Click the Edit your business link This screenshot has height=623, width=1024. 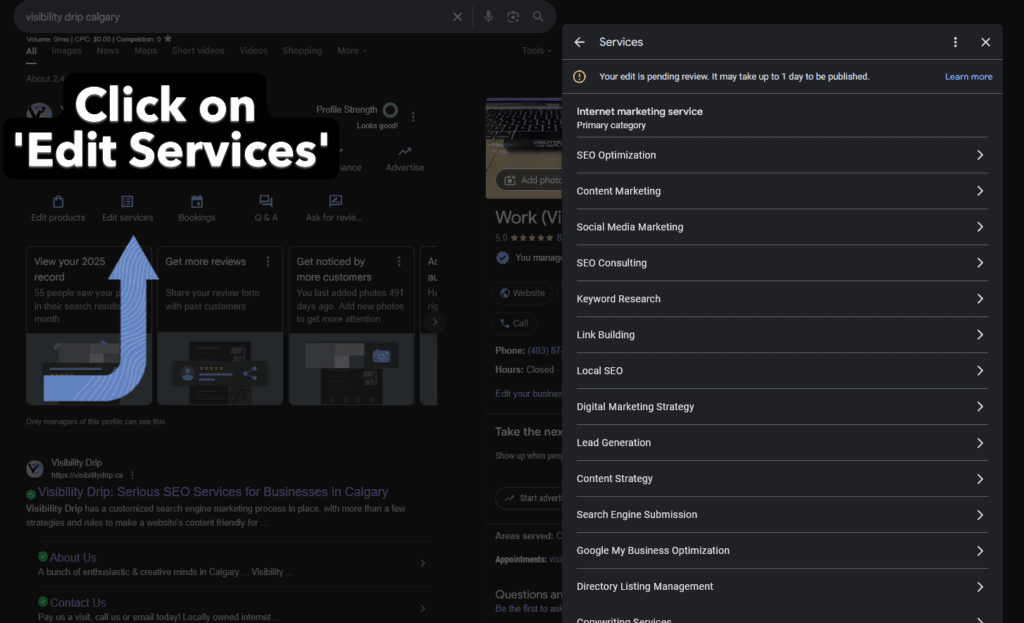528,394
